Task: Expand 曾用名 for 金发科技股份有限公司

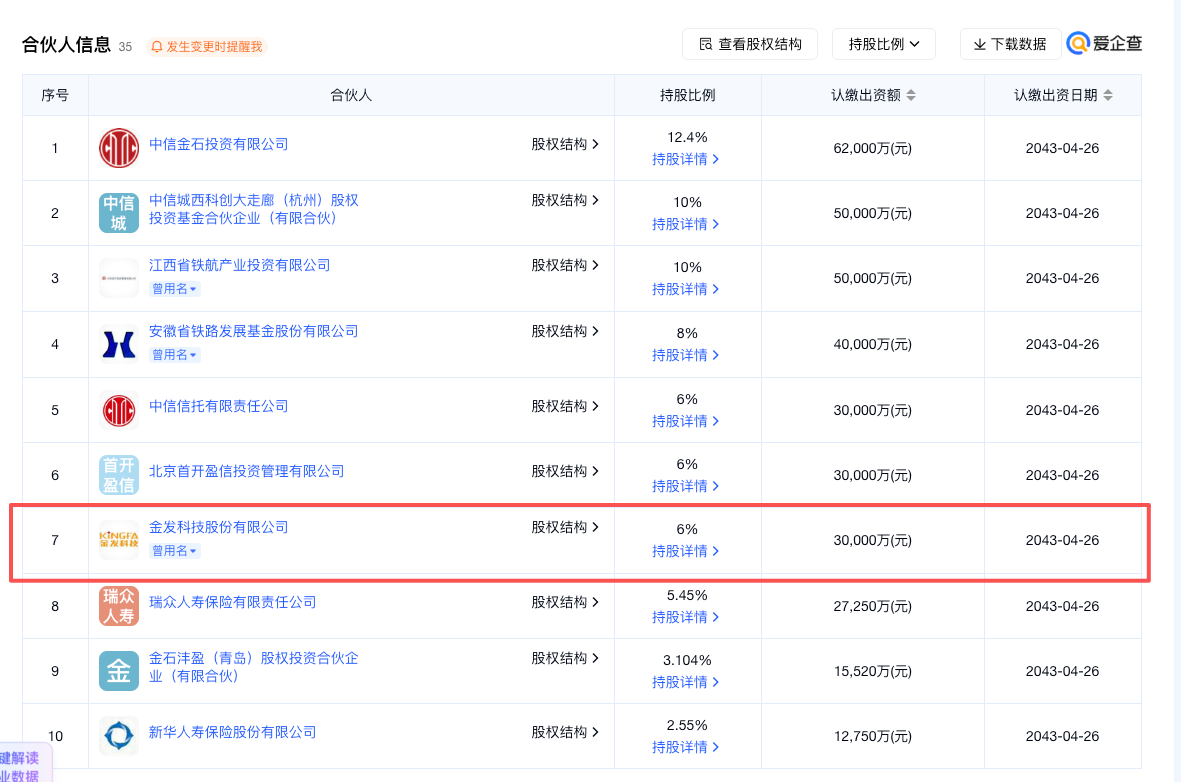Action: [x=174, y=551]
